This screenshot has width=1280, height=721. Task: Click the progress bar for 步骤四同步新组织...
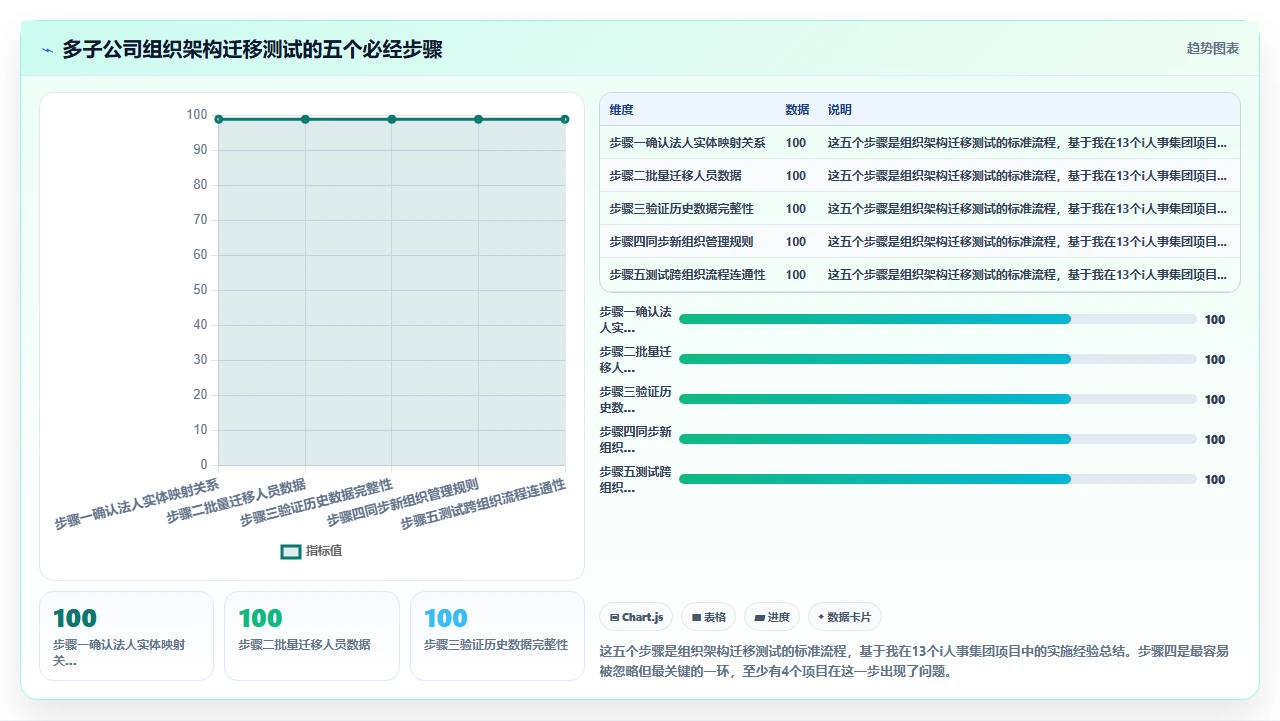(937, 439)
